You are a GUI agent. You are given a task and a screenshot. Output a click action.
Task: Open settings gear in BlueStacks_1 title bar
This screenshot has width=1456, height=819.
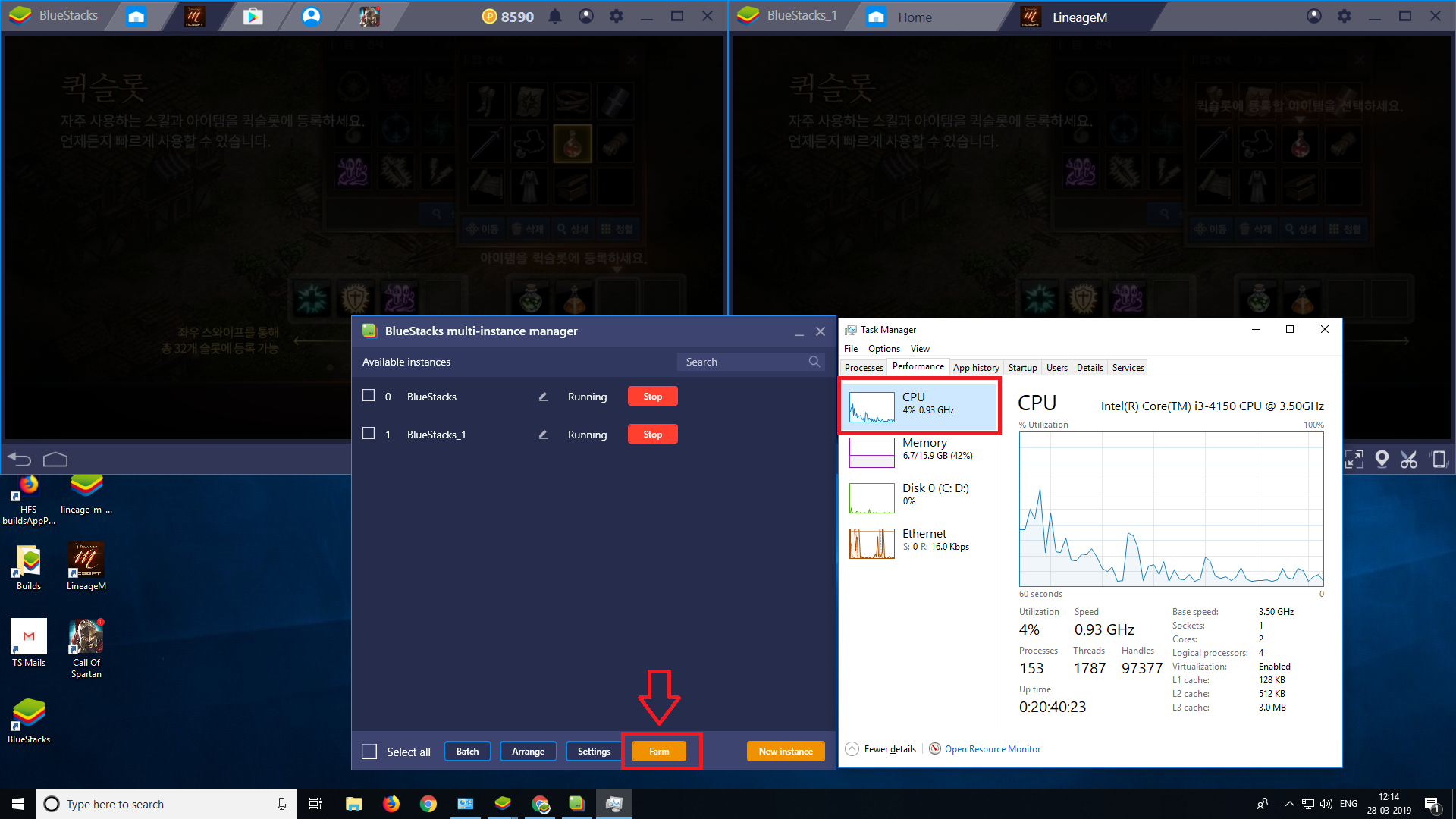1345,16
